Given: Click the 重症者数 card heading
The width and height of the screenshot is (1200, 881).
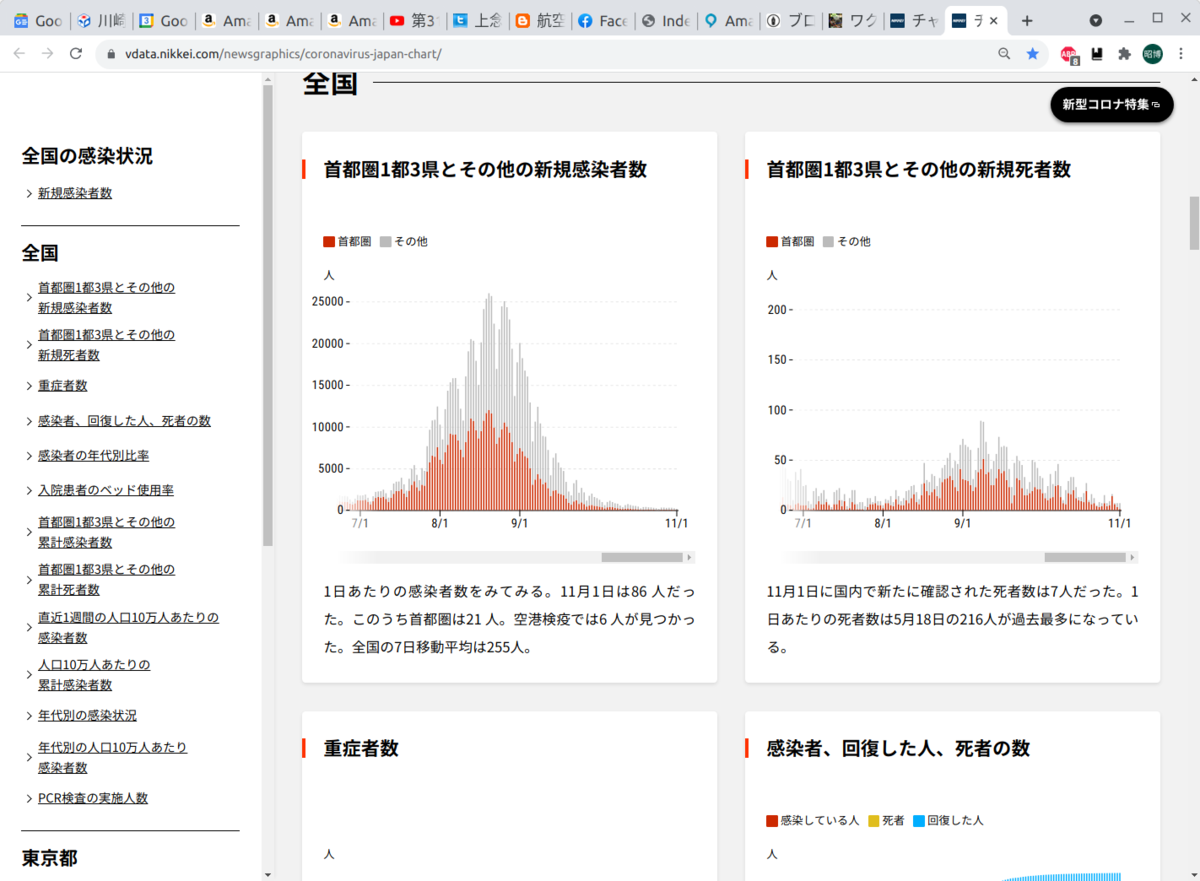Looking at the screenshot, I should [x=361, y=748].
